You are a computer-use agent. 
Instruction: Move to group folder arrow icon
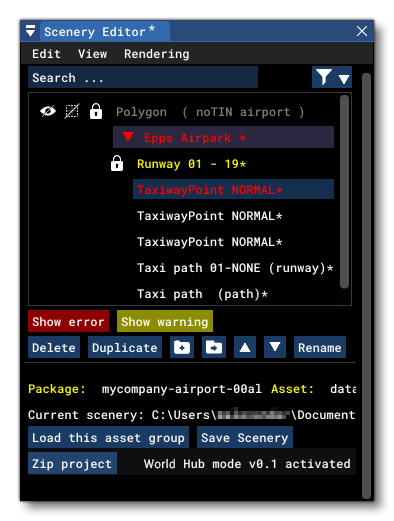coord(214,347)
